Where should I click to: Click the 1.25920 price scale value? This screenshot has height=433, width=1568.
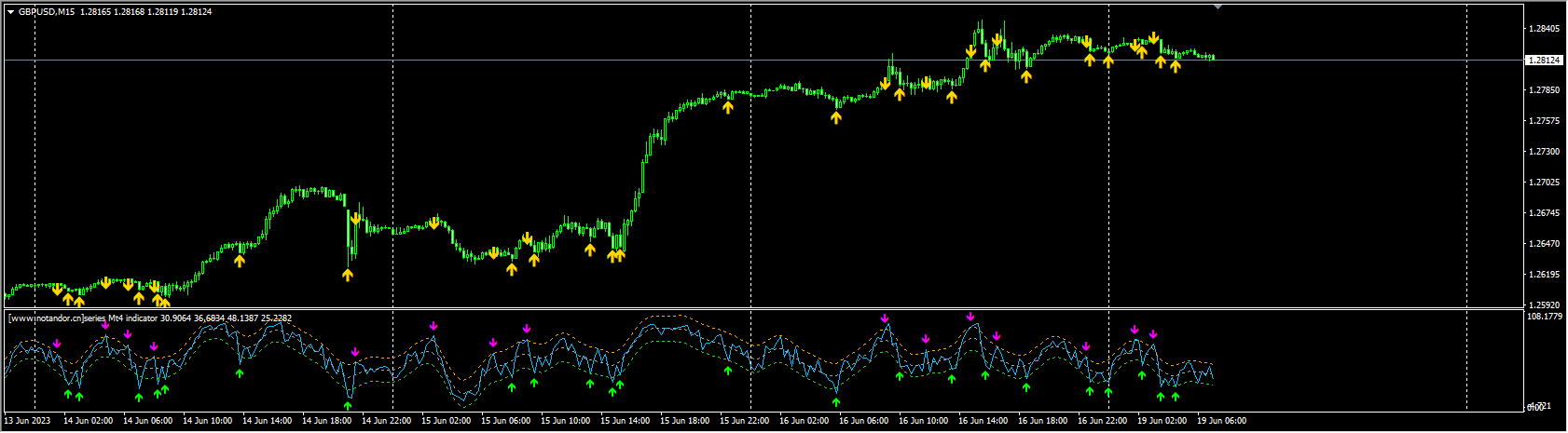(x=1544, y=305)
